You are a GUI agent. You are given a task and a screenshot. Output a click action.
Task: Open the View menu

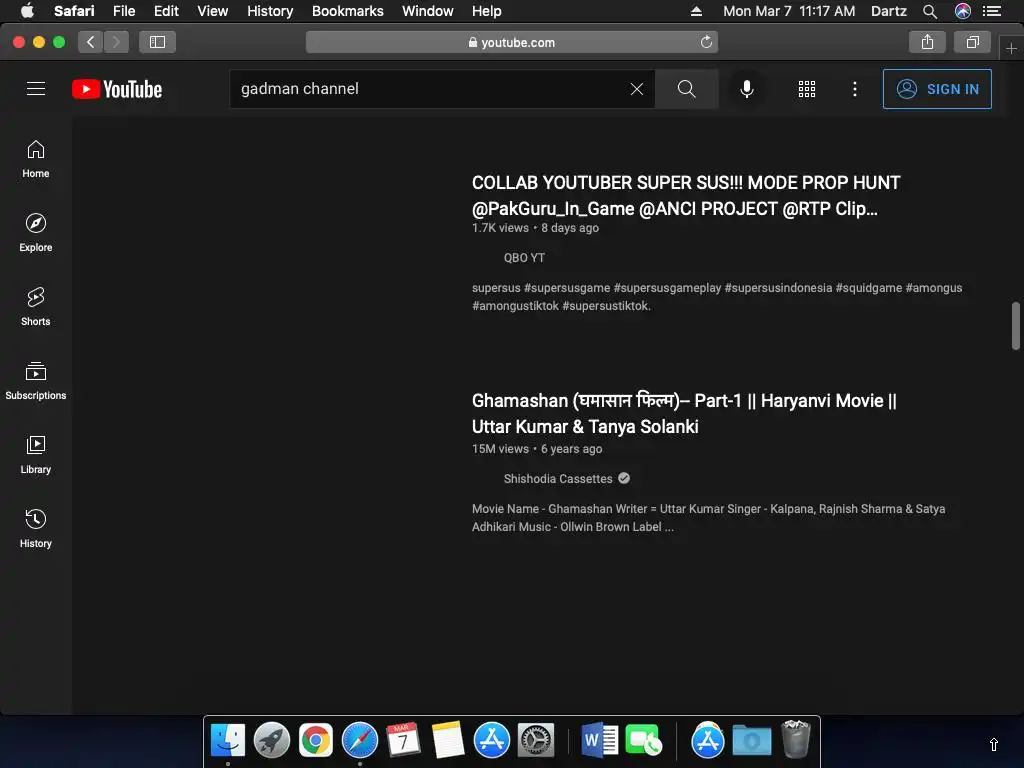coord(213,11)
